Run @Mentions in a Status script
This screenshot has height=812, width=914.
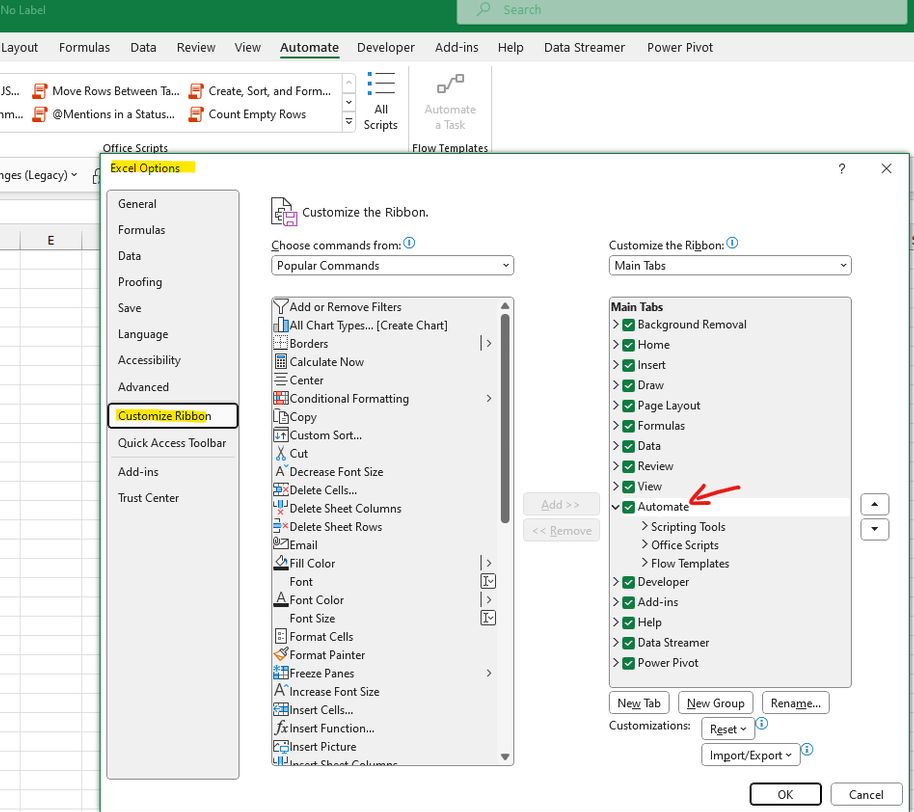104,114
